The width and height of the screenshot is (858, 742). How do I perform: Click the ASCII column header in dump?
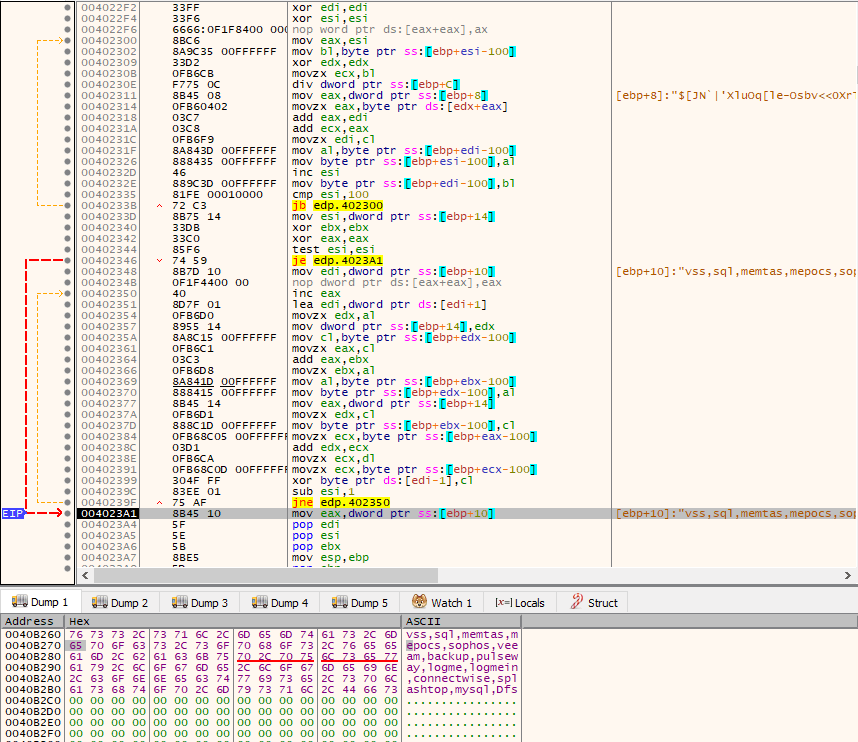(461, 621)
